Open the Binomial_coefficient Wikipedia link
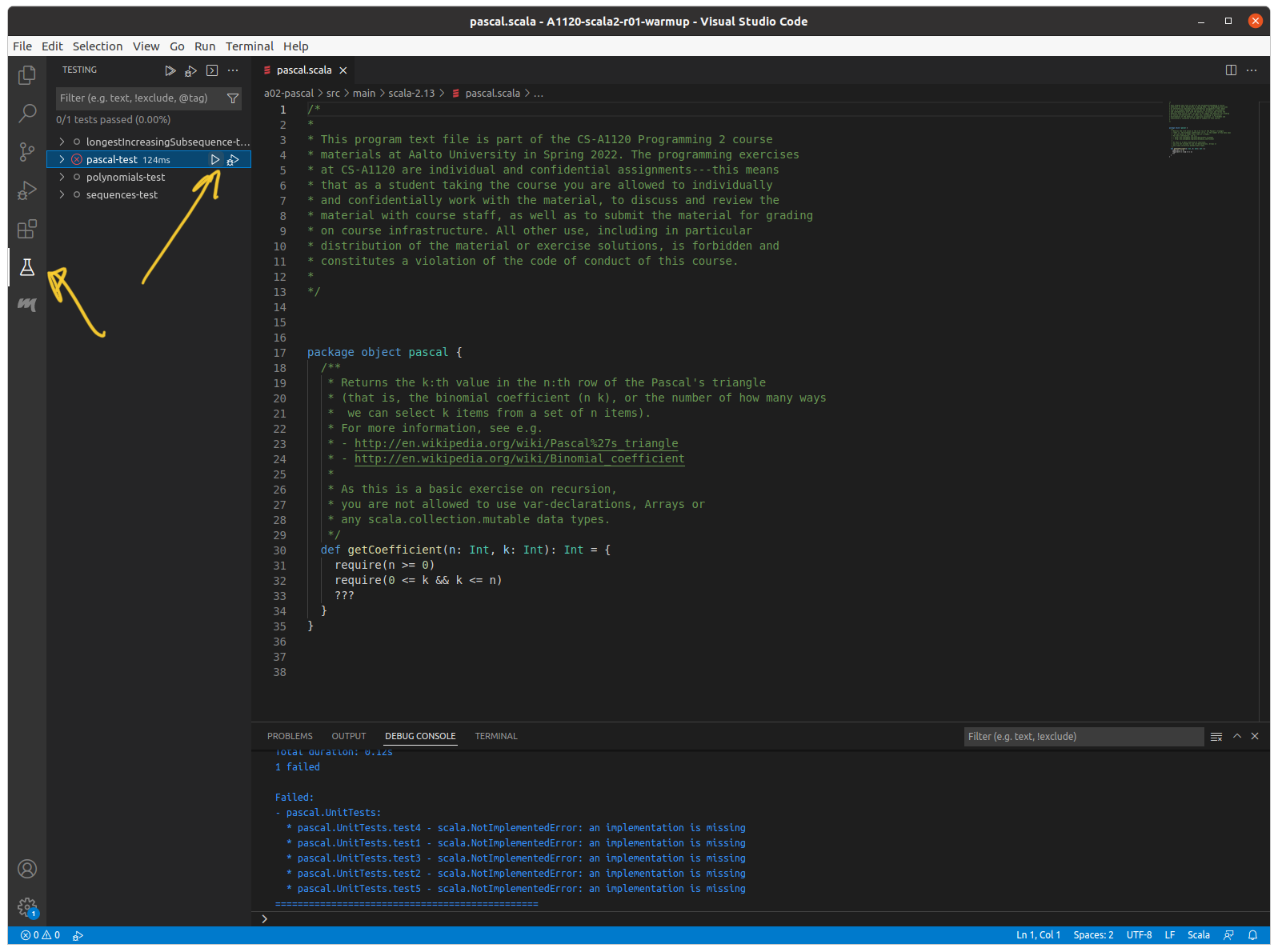The image size is (1278, 952). tap(519, 458)
